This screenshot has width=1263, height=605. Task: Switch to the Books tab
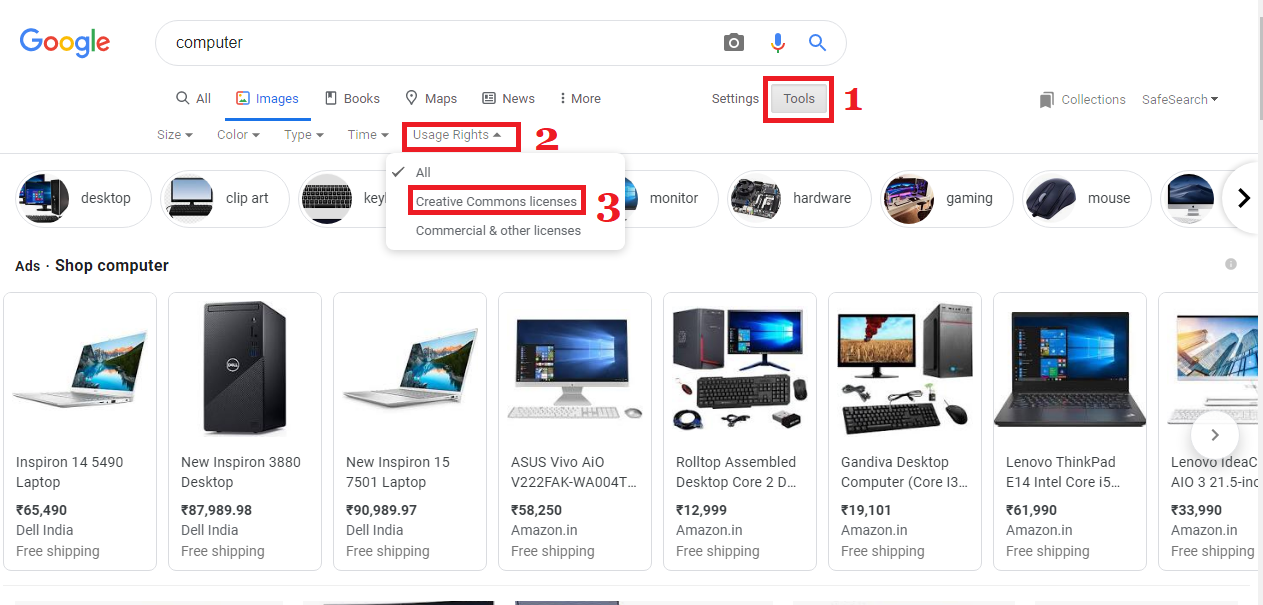[x=352, y=99]
